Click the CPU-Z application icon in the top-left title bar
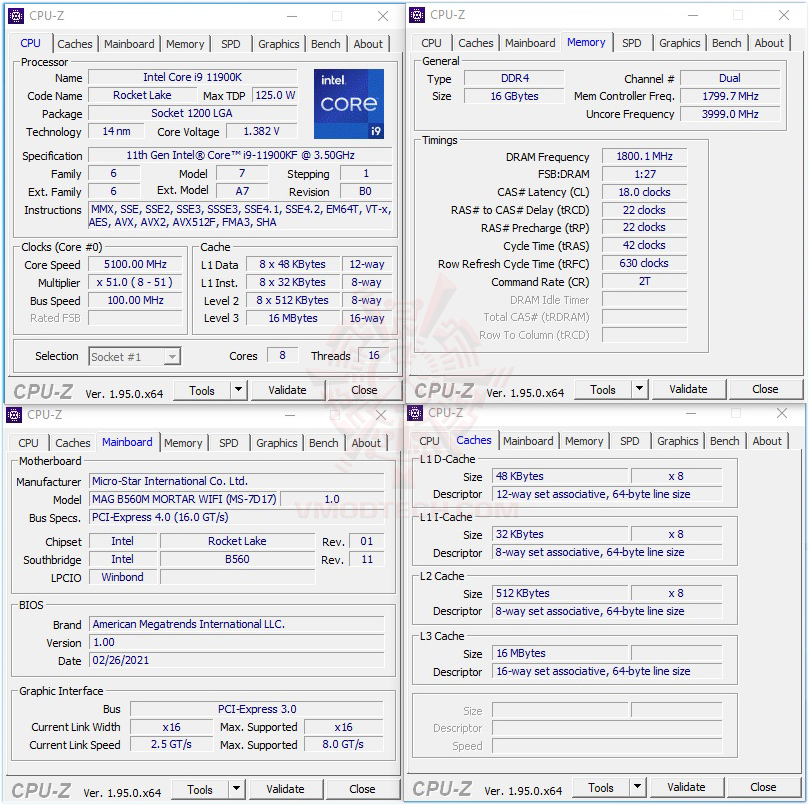Screen dimensions: 809x805 coord(14,16)
